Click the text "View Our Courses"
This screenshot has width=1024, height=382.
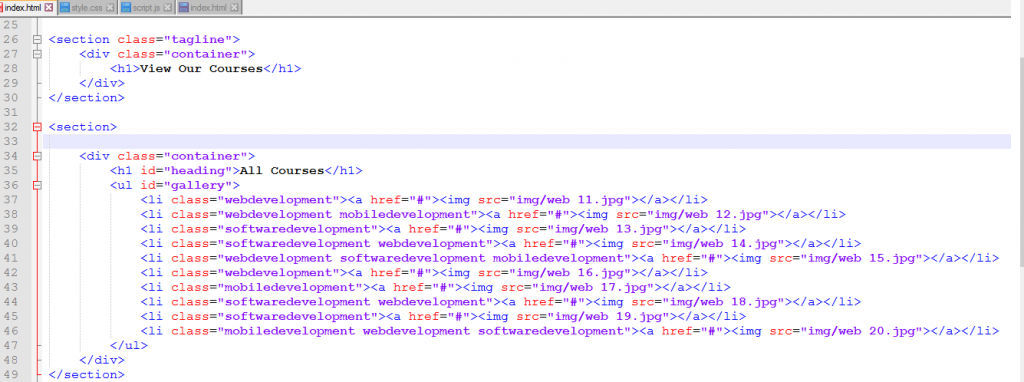point(202,69)
